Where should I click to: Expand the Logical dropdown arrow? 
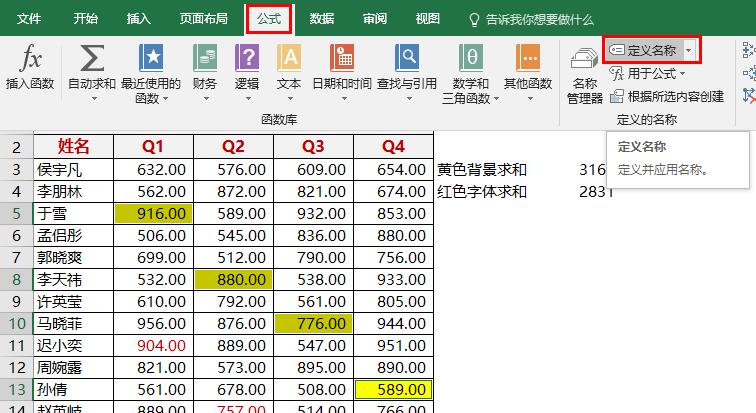(248, 98)
